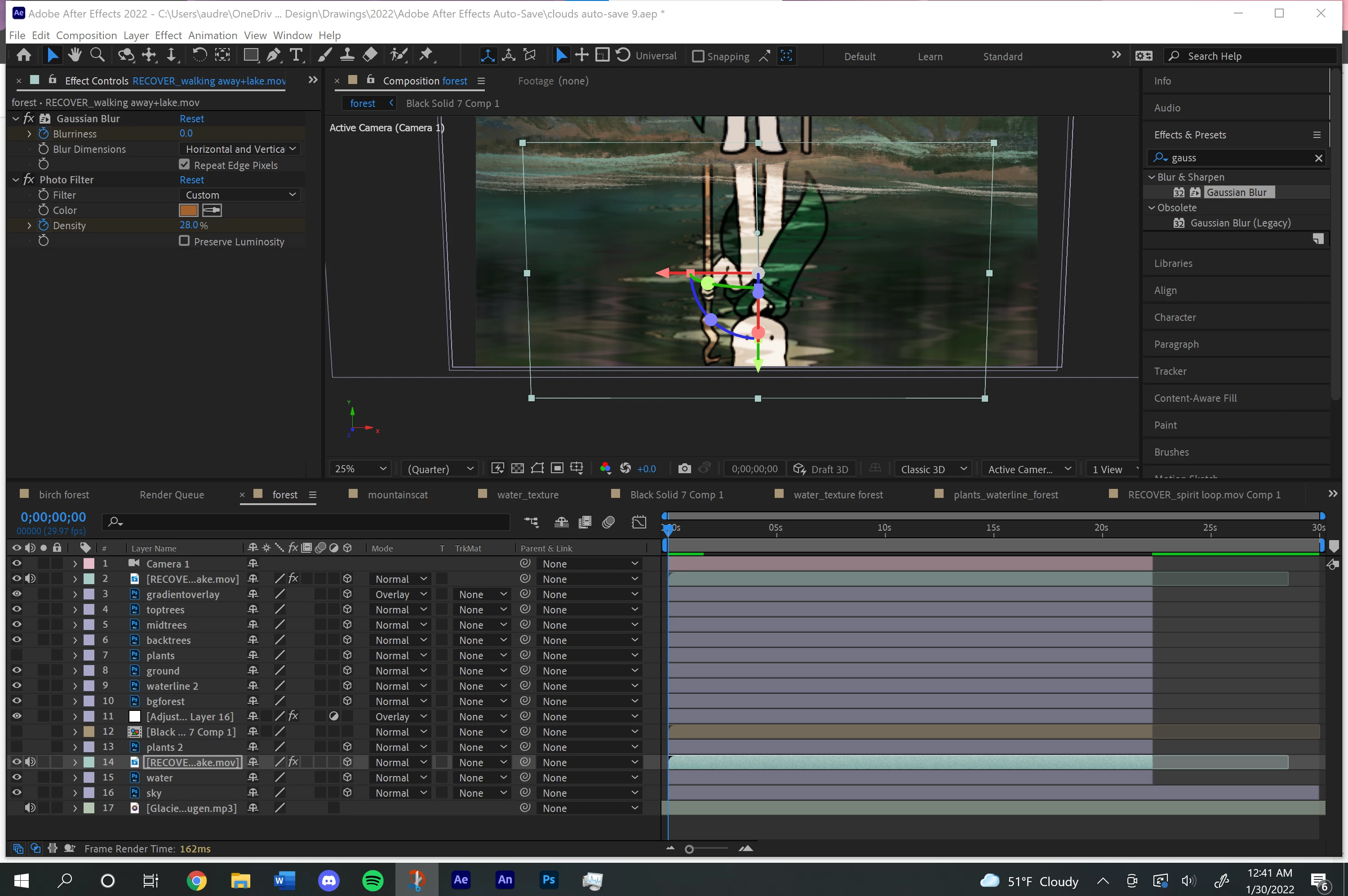The height and width of the screenshot is (896, 1348).
Task: Select the Puppet Pin tool
Action: coord(426,55)
